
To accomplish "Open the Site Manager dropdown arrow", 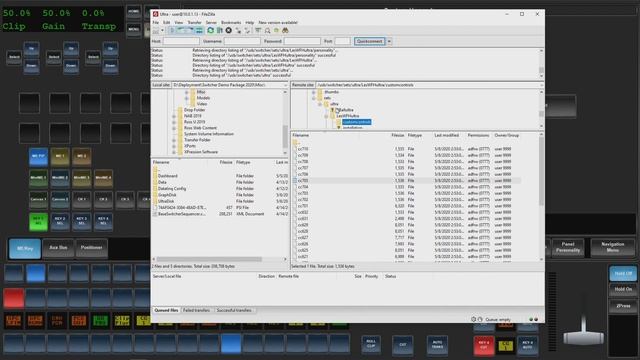I will click(162, 31).
